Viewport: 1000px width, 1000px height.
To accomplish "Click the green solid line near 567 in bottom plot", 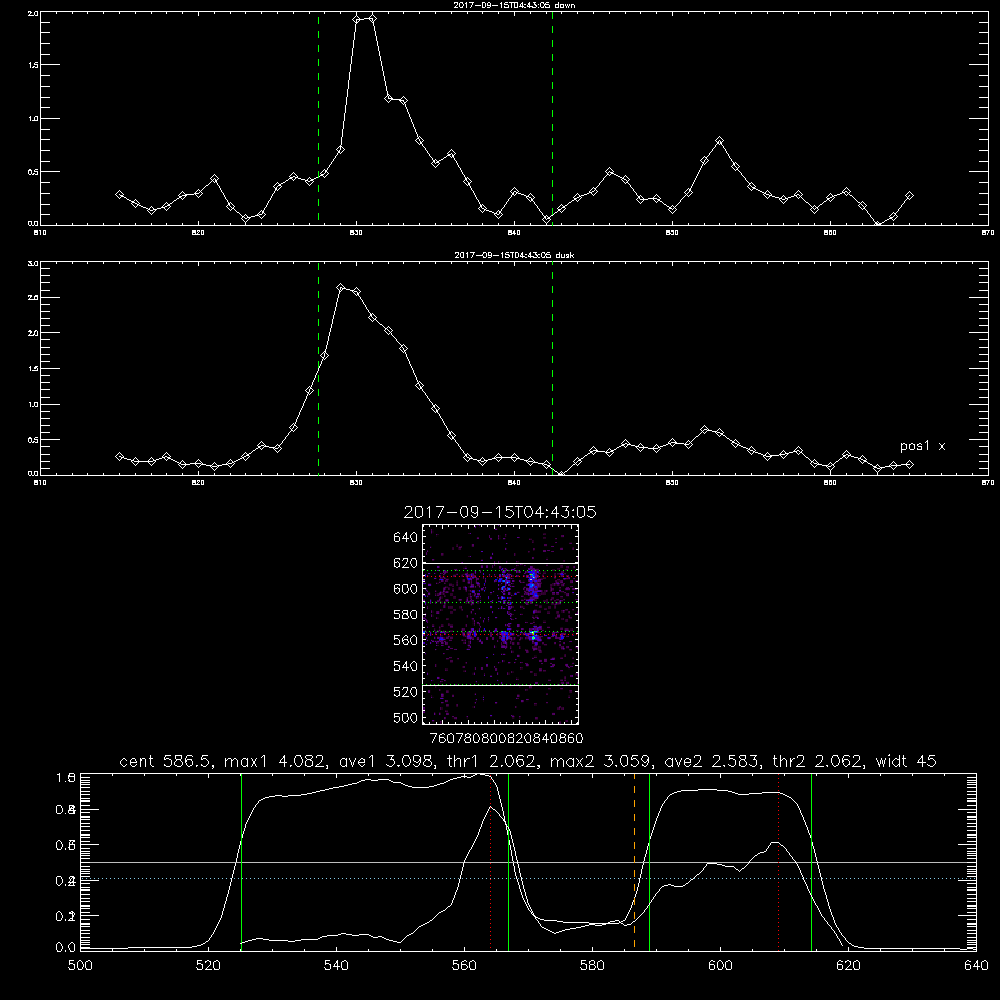I will tap(508, 861).
